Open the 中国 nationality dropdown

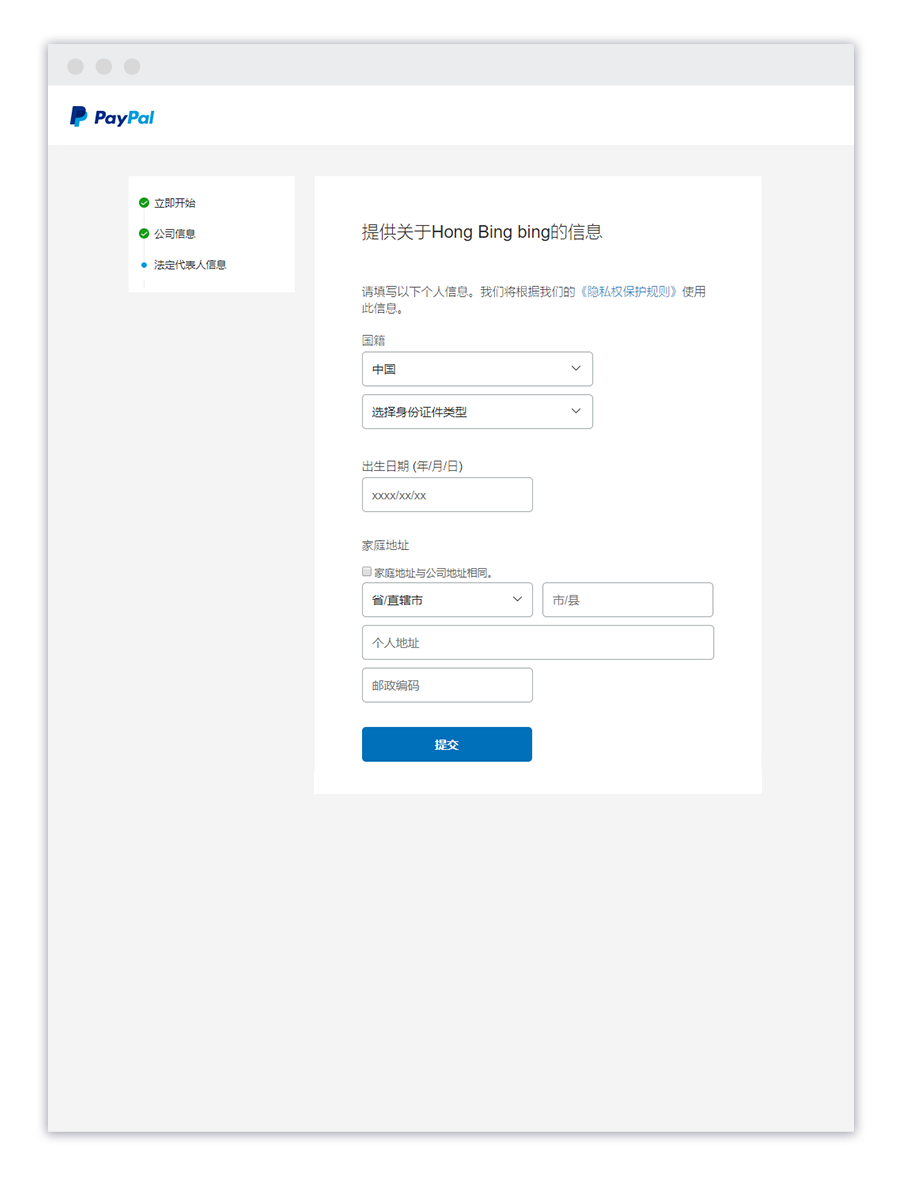(477, 368)
